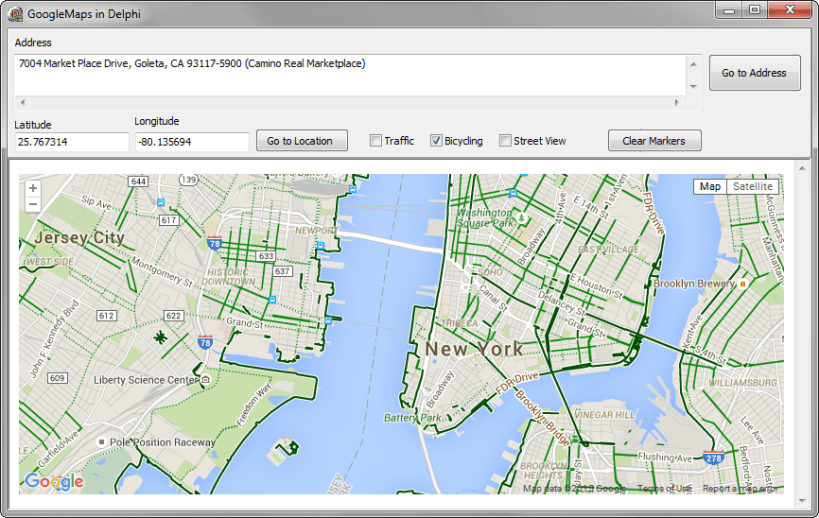
Task: Click the GoogleMaps in Delphi app icon
Action: (x=15, y=14)
